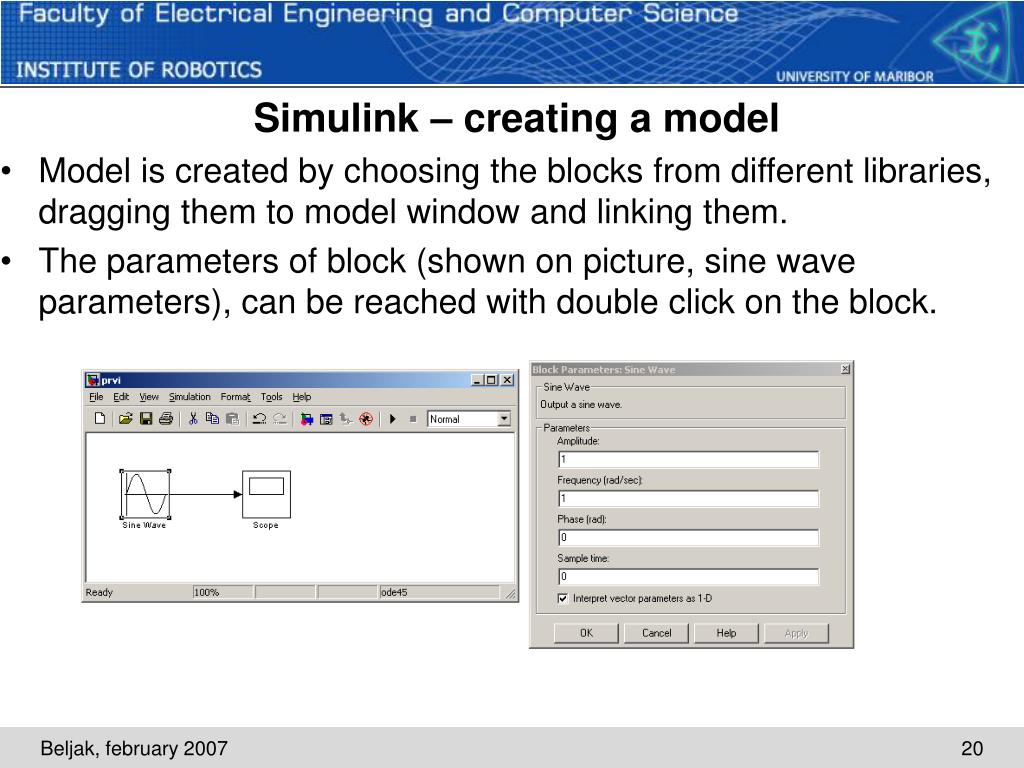The image size is (1024, 768).
Task: Click the 'Sine Wave' block label
Action: point(144,525)
